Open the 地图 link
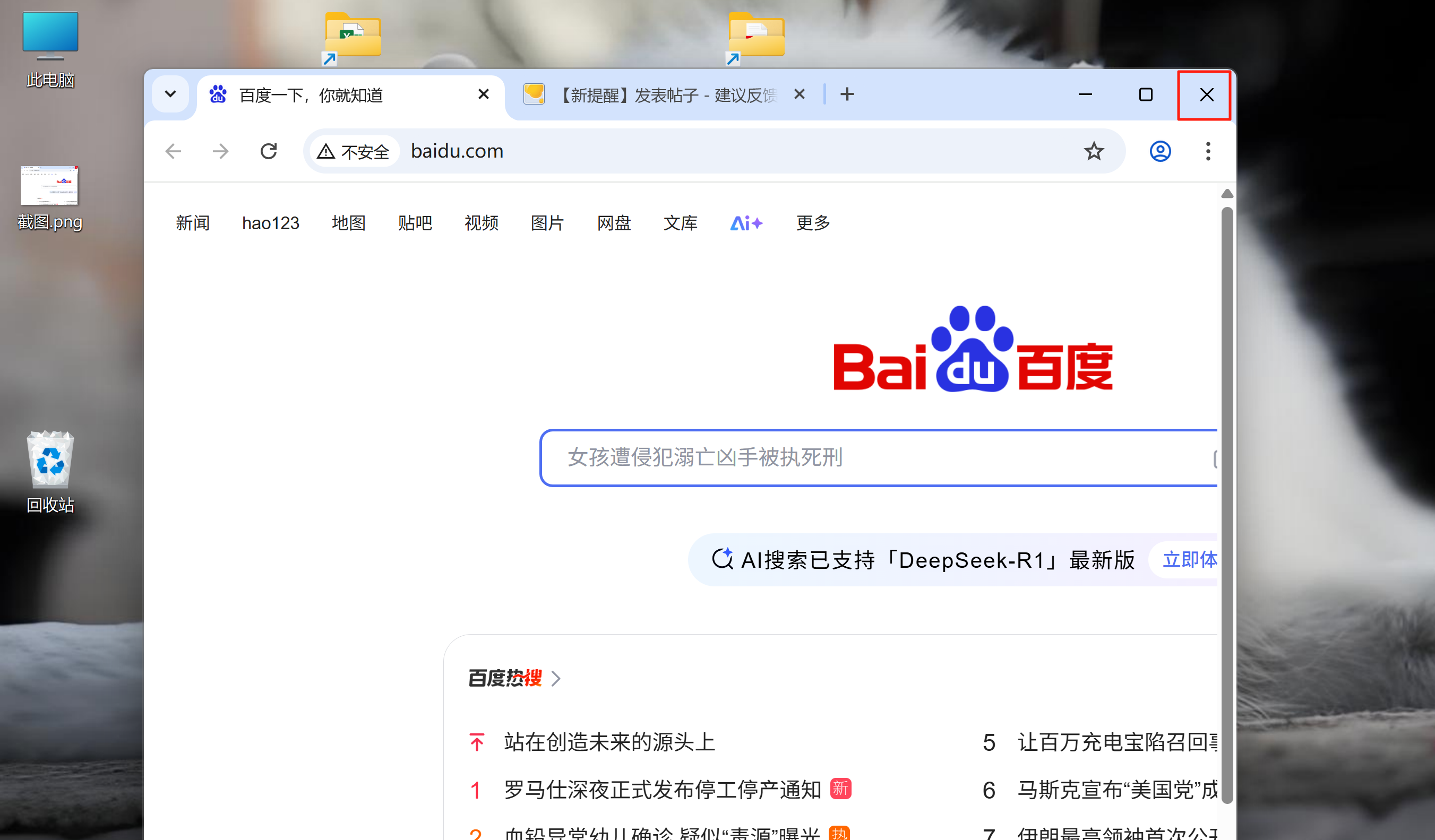Image resolution: width=1435 pixels, height=840 pixels. point(348,223)
